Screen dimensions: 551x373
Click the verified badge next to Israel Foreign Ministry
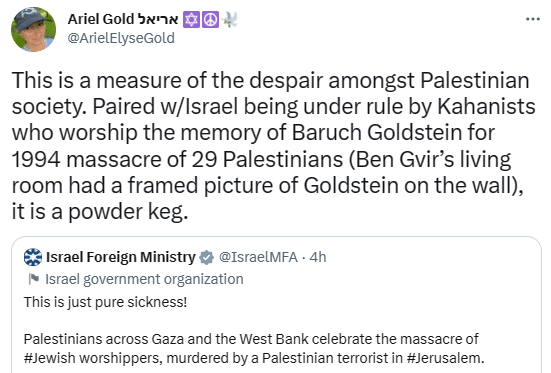pos(207,257)
